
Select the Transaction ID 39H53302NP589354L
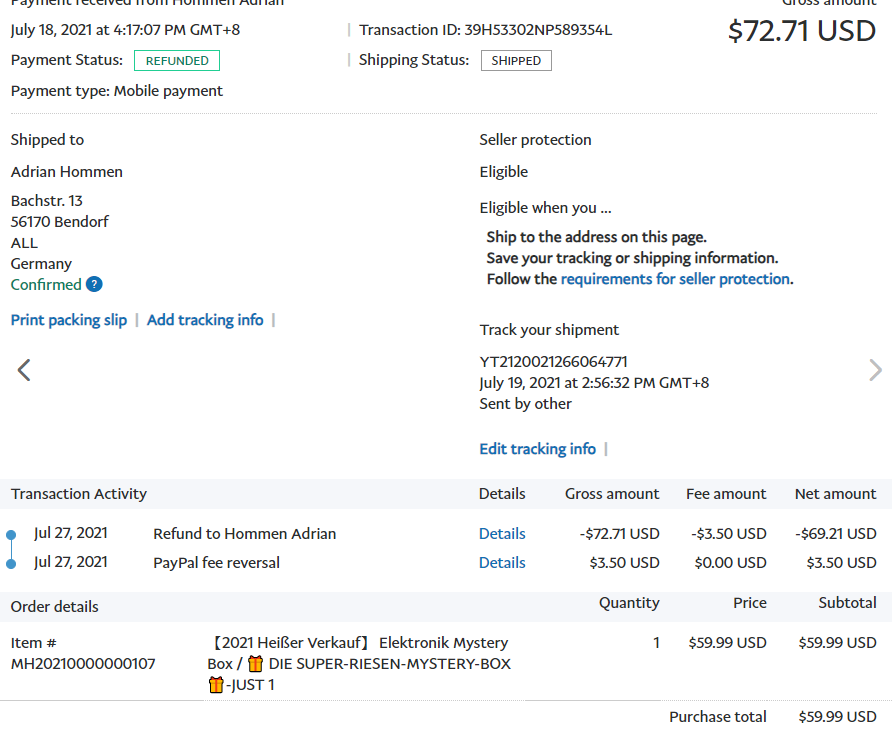[x=539, y=30]
